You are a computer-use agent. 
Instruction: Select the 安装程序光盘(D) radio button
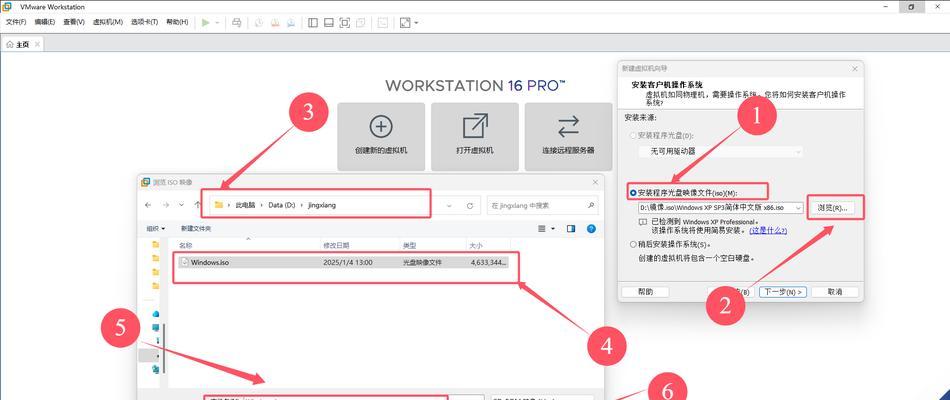[634, 135]
